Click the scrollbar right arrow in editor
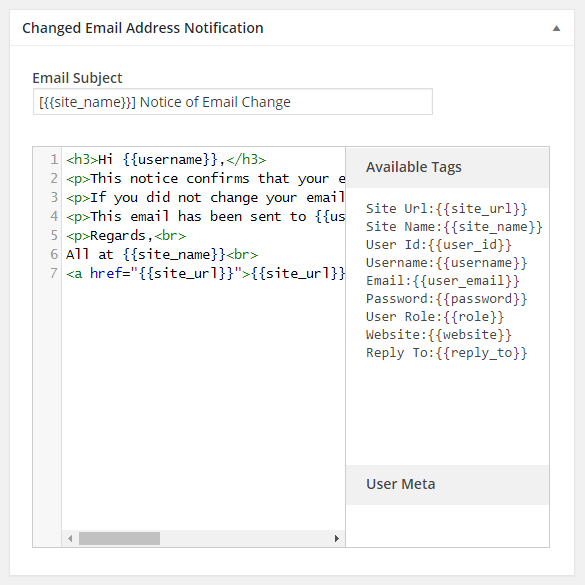Screen dimensions: 585x585 click(337, 538)
